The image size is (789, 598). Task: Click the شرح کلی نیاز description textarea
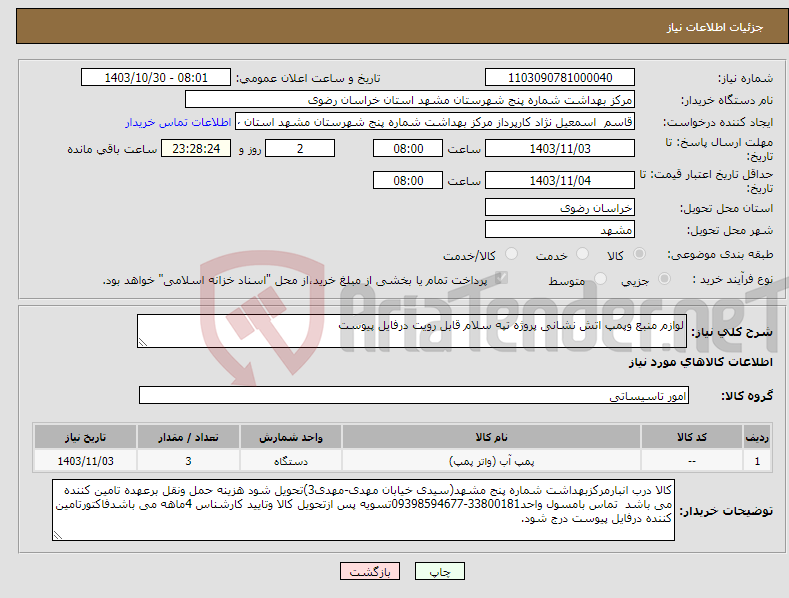click(412, 331)
